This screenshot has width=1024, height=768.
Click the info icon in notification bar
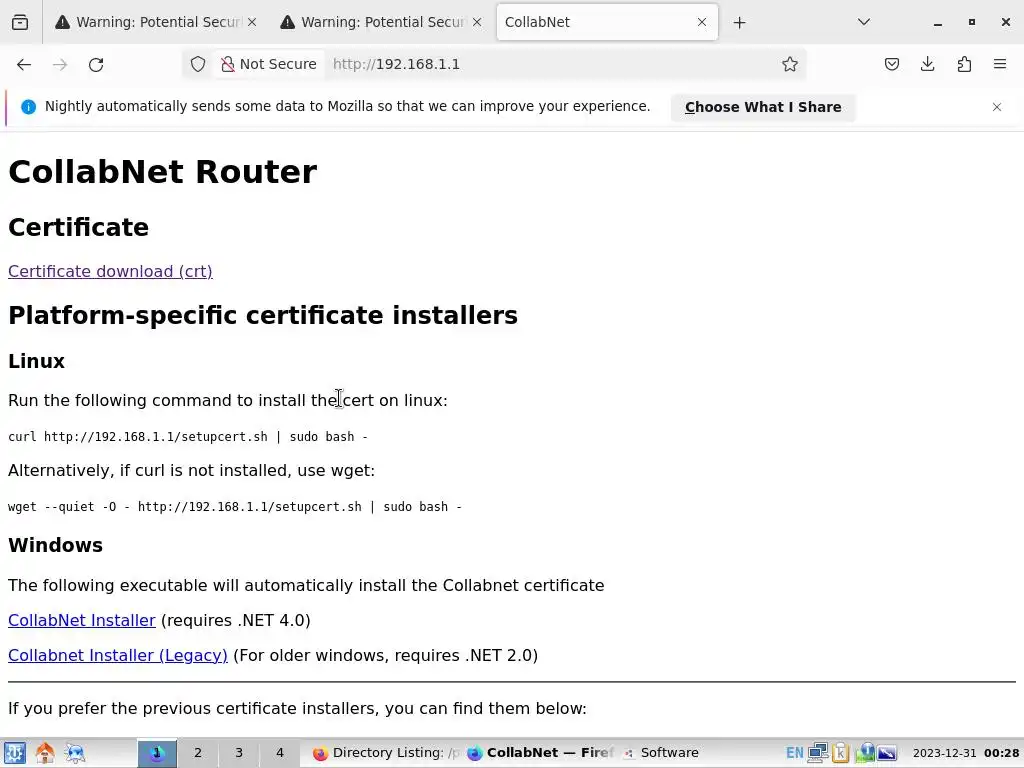(x=28, y=107)
